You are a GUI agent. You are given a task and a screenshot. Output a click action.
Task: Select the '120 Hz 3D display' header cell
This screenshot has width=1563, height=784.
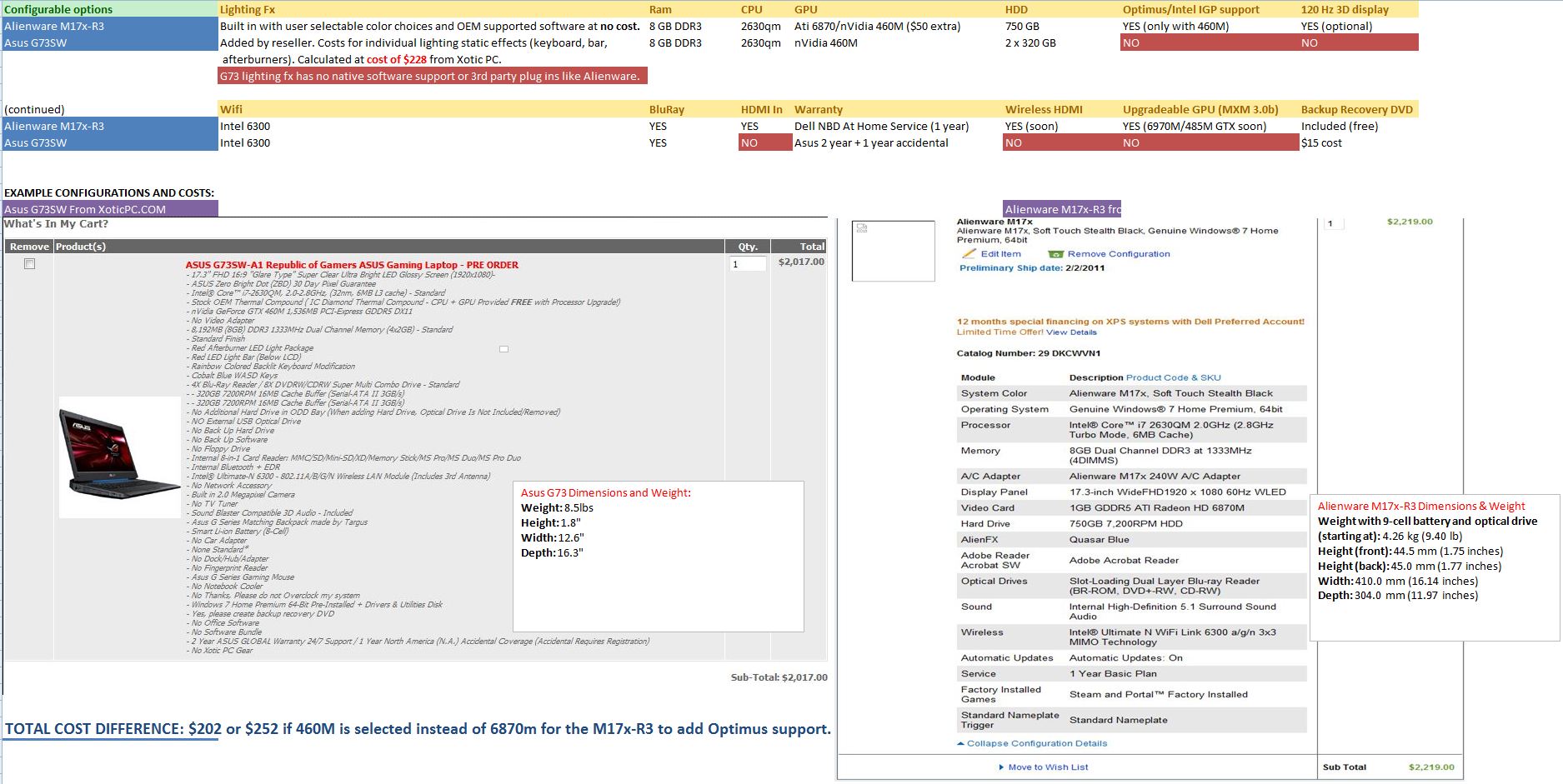point(1359,9)
